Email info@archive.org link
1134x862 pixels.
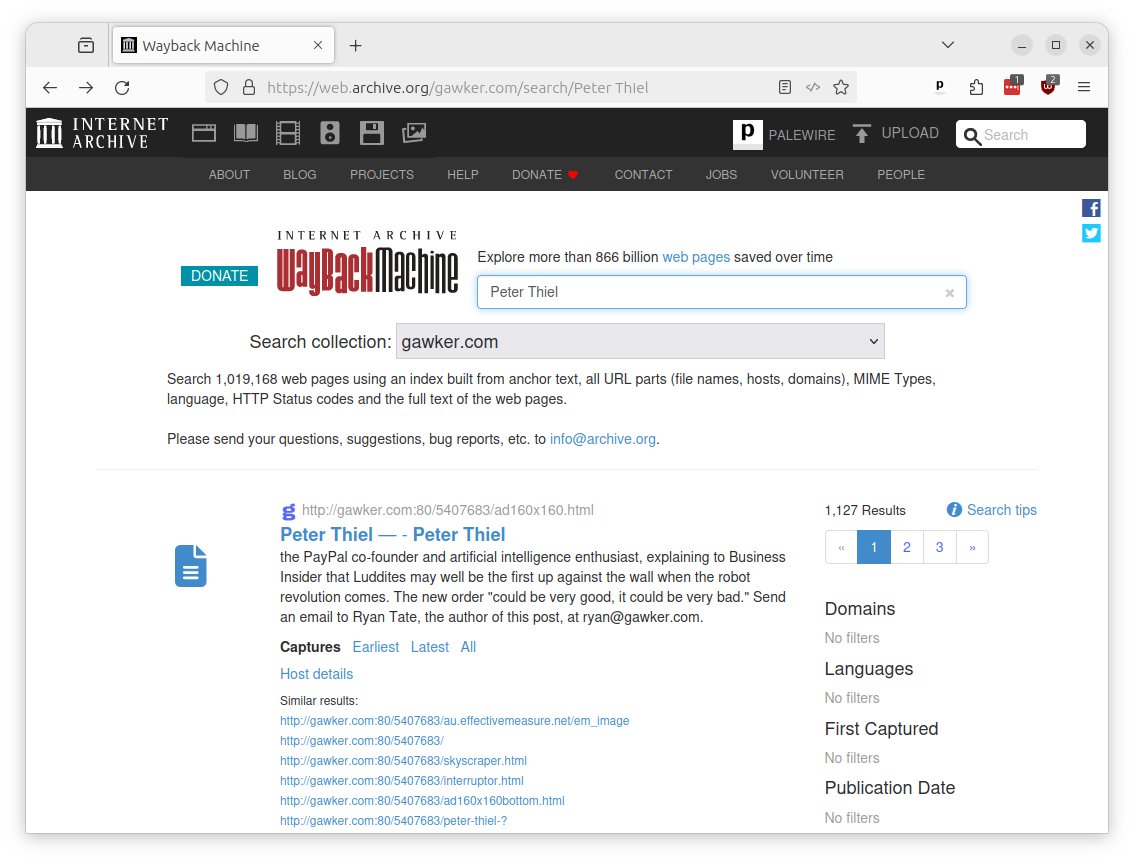click(602, 439)
